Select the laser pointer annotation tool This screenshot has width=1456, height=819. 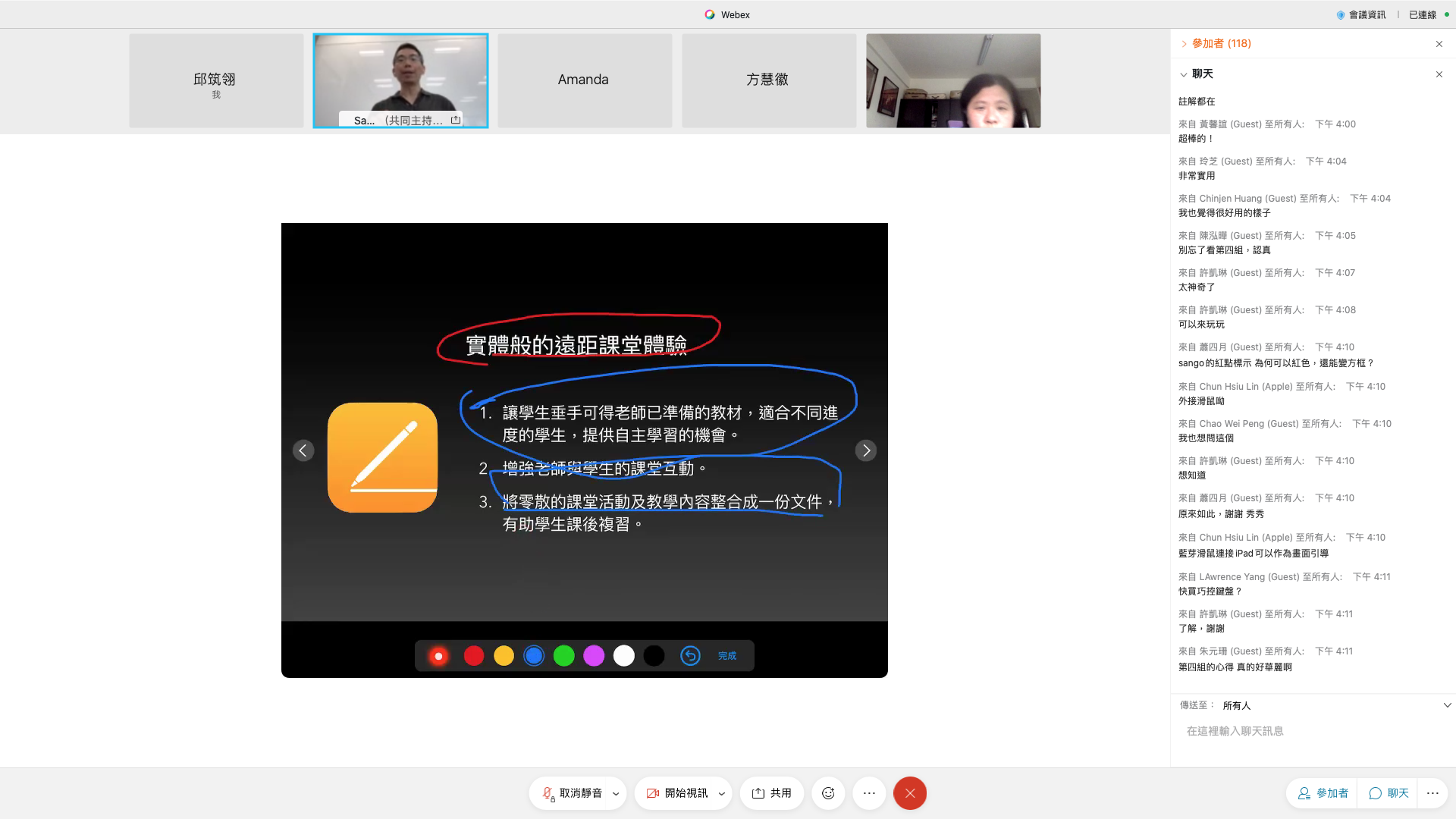(438, 656)
